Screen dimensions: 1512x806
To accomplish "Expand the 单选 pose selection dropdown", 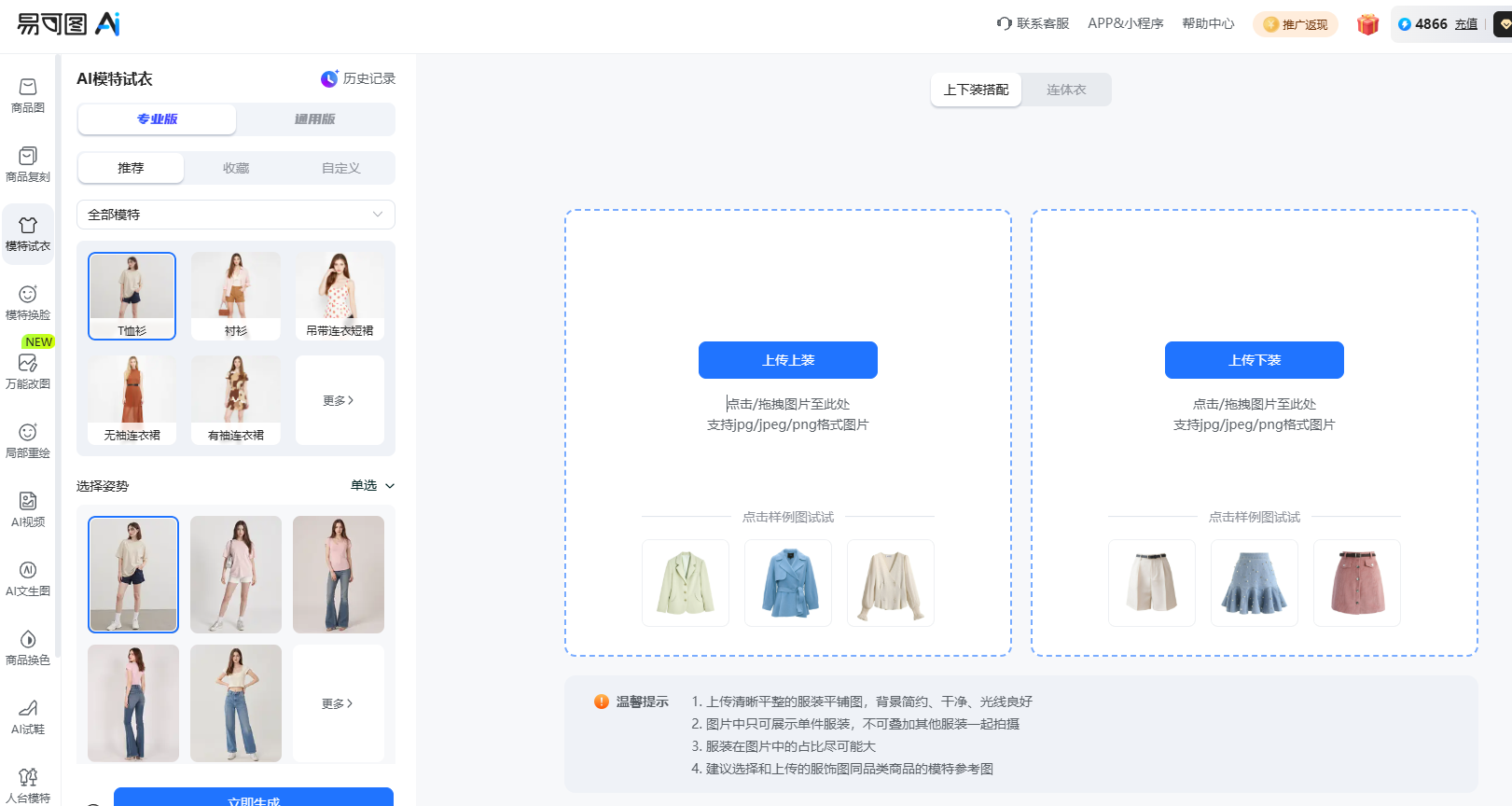I will 373,485.
